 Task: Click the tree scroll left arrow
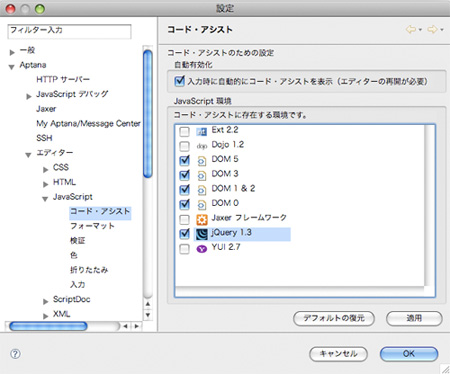pyautogui.click(x=125, y=326)
